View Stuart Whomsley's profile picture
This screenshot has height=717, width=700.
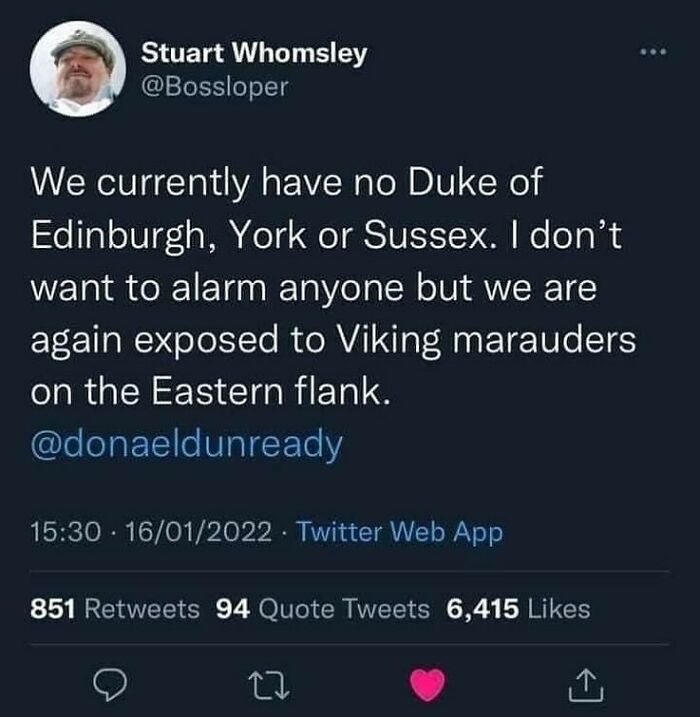(78, 69)
